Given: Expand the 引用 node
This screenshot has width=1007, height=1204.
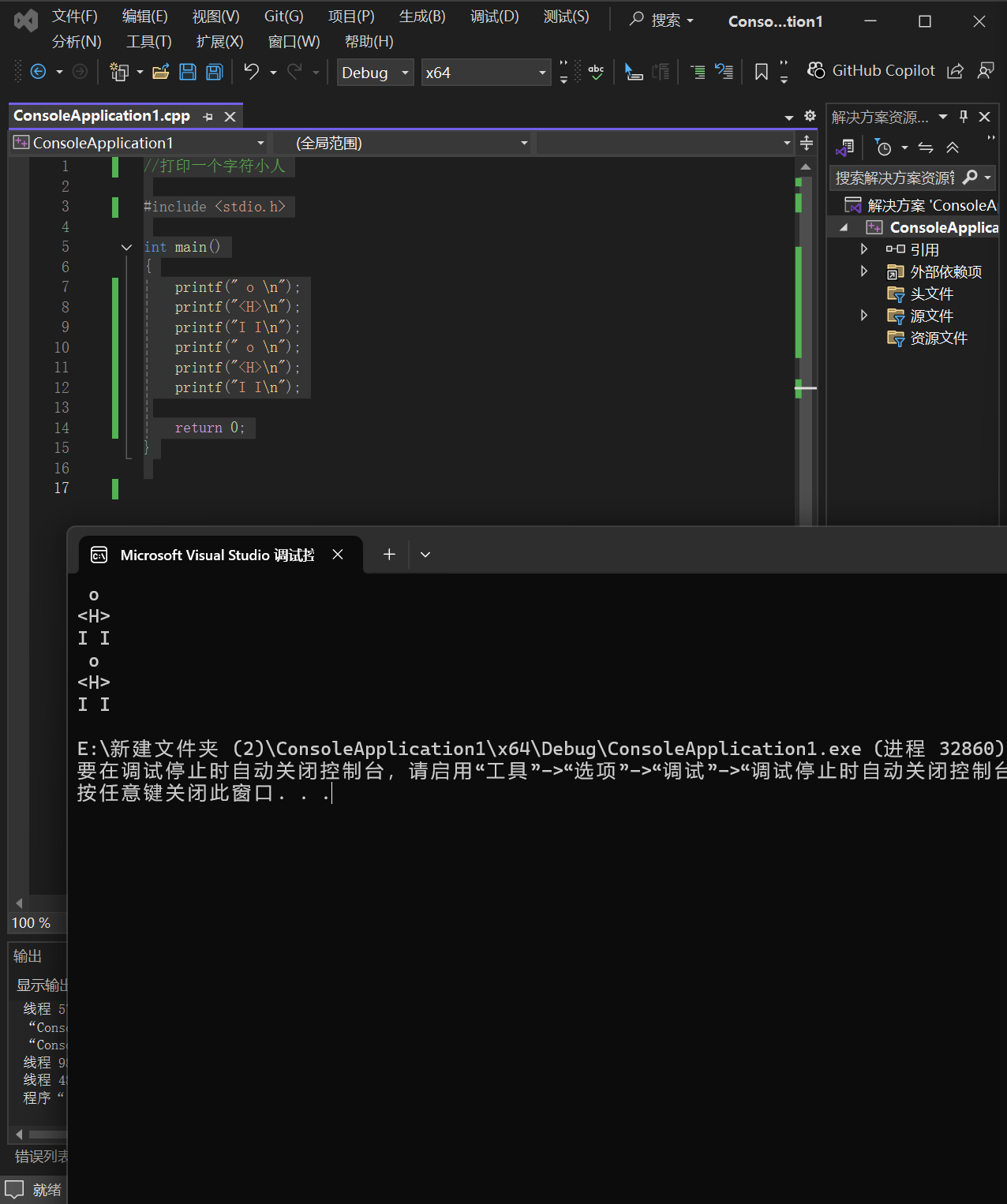Looking at the screenshot, I should pos(864,249).
